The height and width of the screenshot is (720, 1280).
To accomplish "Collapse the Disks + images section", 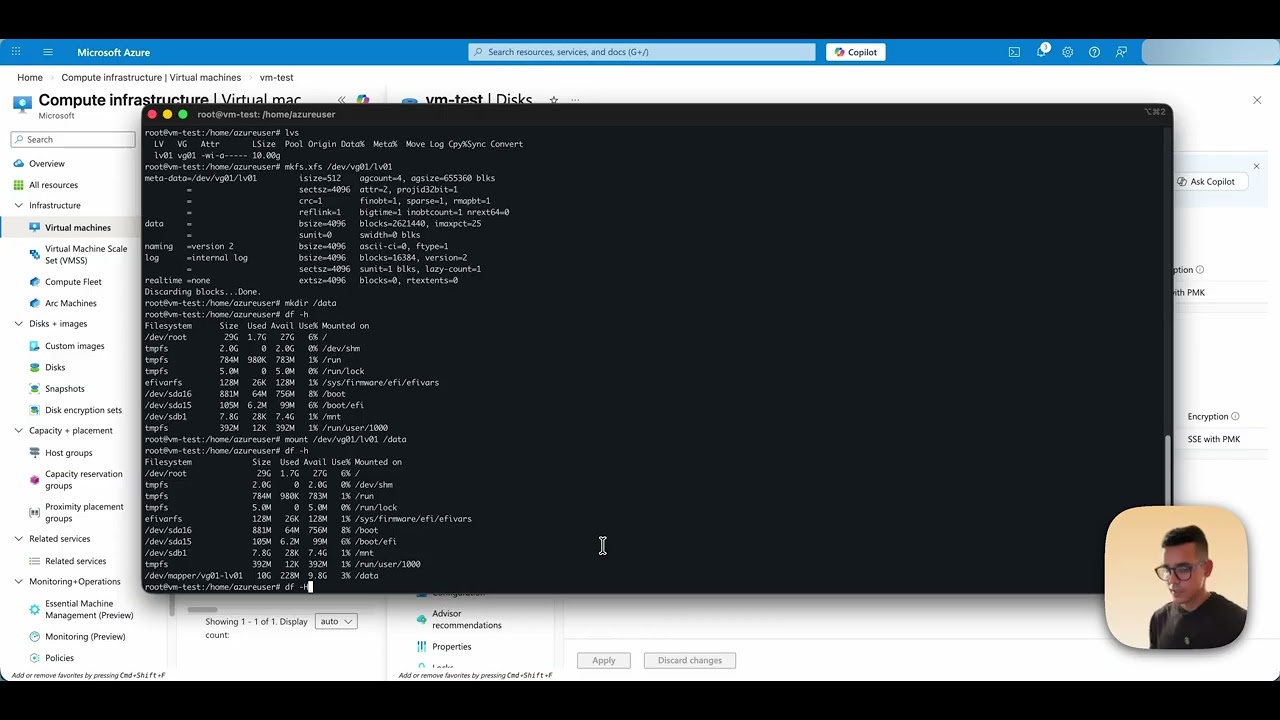I will click(x=19, y=324).
